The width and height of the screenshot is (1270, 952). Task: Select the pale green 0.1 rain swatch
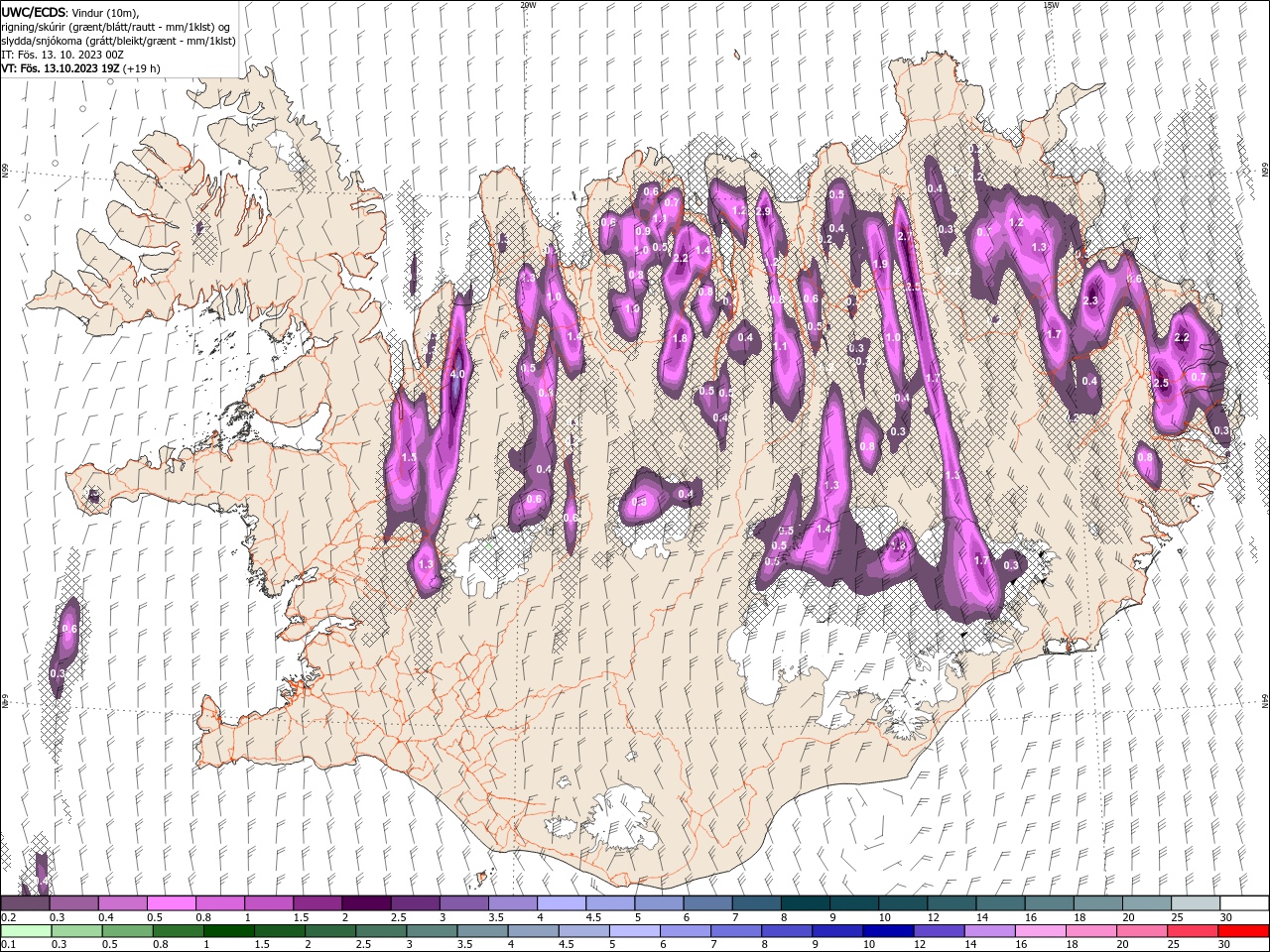tap(26, 930)
